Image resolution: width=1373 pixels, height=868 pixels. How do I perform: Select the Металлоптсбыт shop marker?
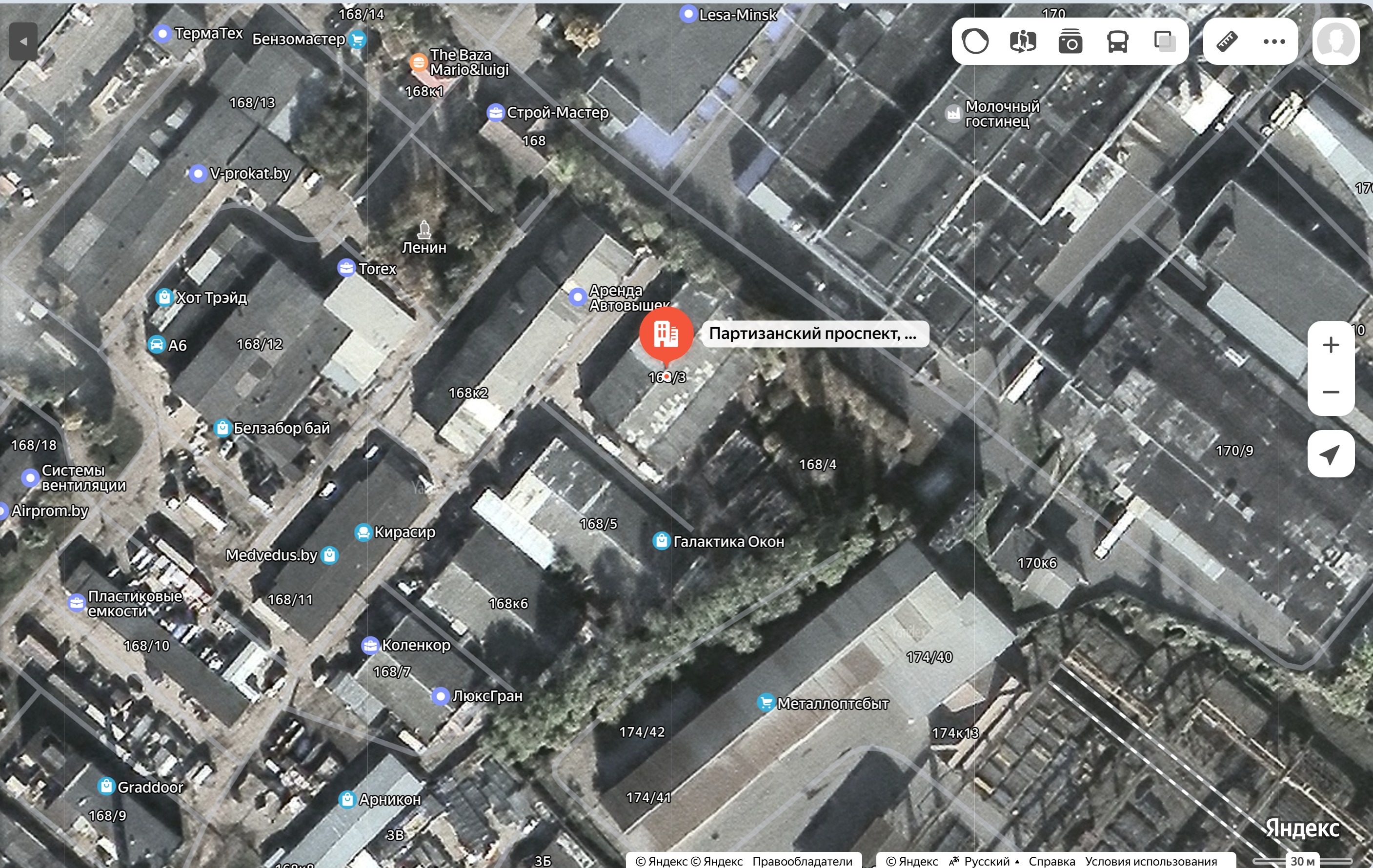click(x=766, y=703)
